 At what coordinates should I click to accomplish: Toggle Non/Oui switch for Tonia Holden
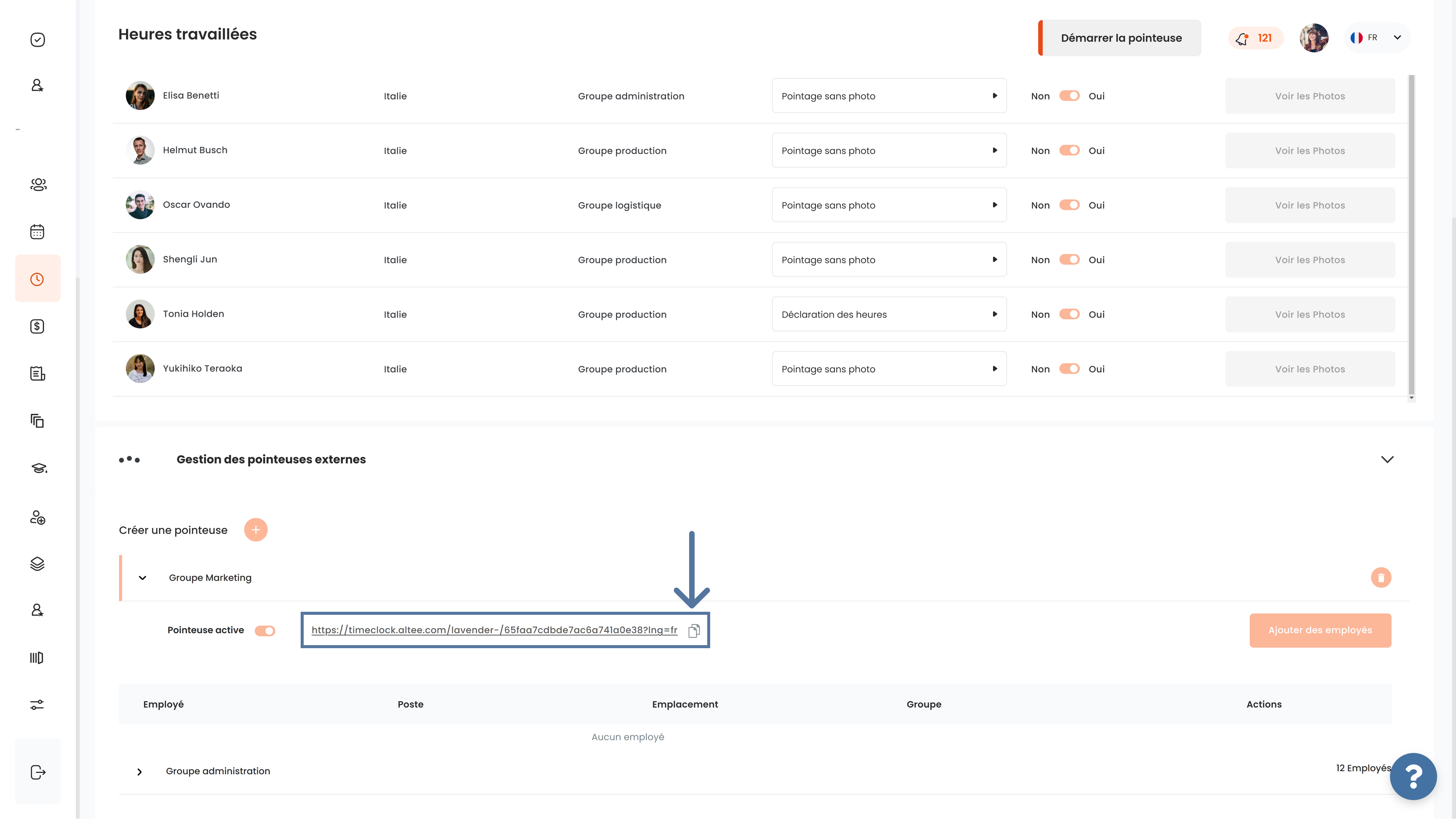click(1069, 314)
